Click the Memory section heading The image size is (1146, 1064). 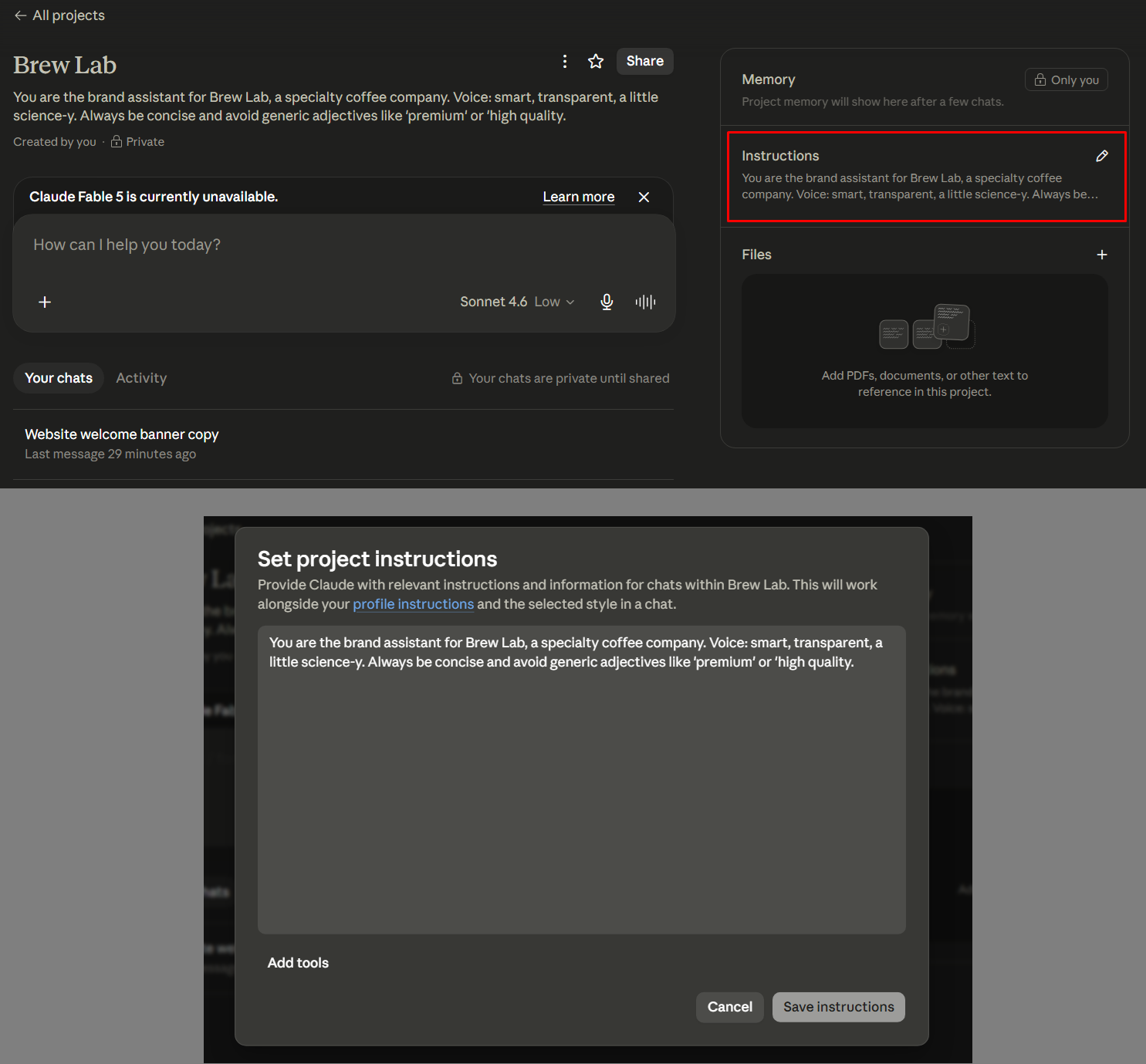[x=769, y=79]
